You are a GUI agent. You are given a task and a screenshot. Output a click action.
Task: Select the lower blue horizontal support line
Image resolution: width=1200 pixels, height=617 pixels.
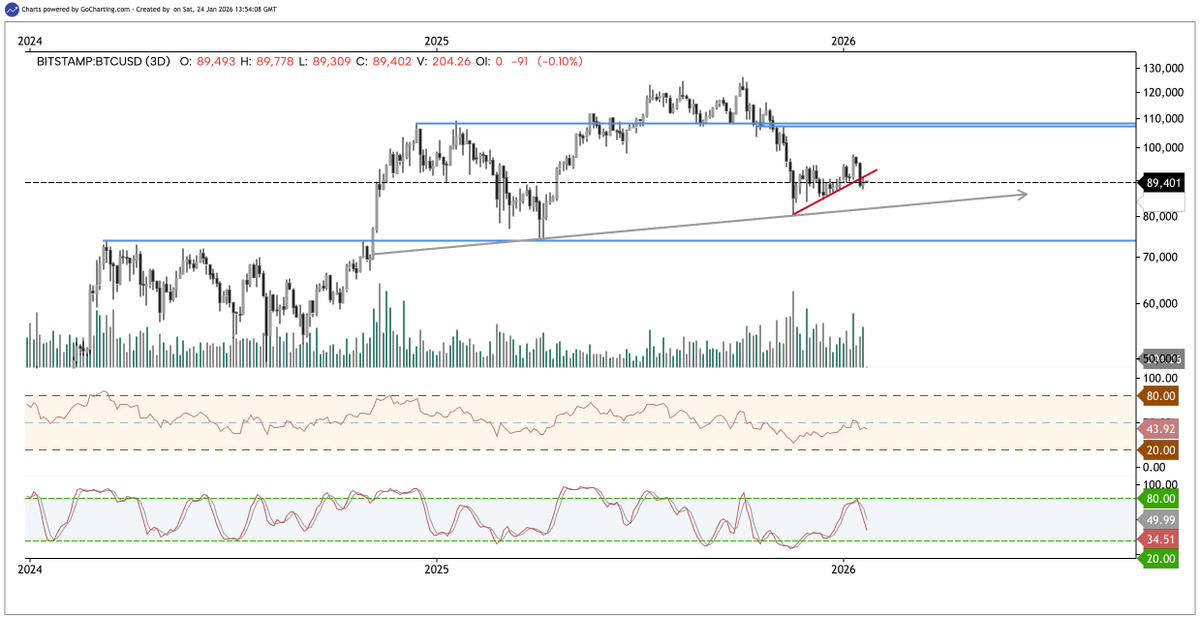point(619,241)
